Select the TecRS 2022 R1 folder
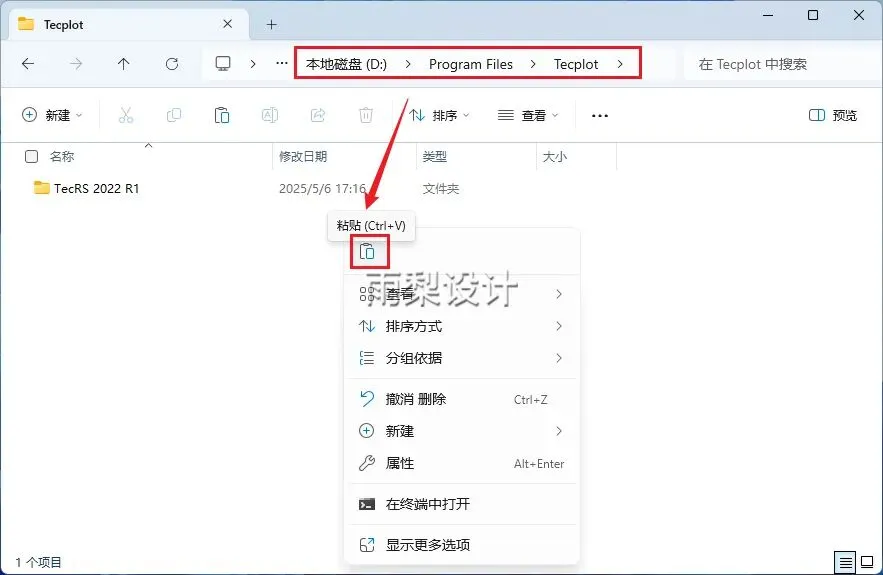The image size is (883, 575). pos(96,188)
